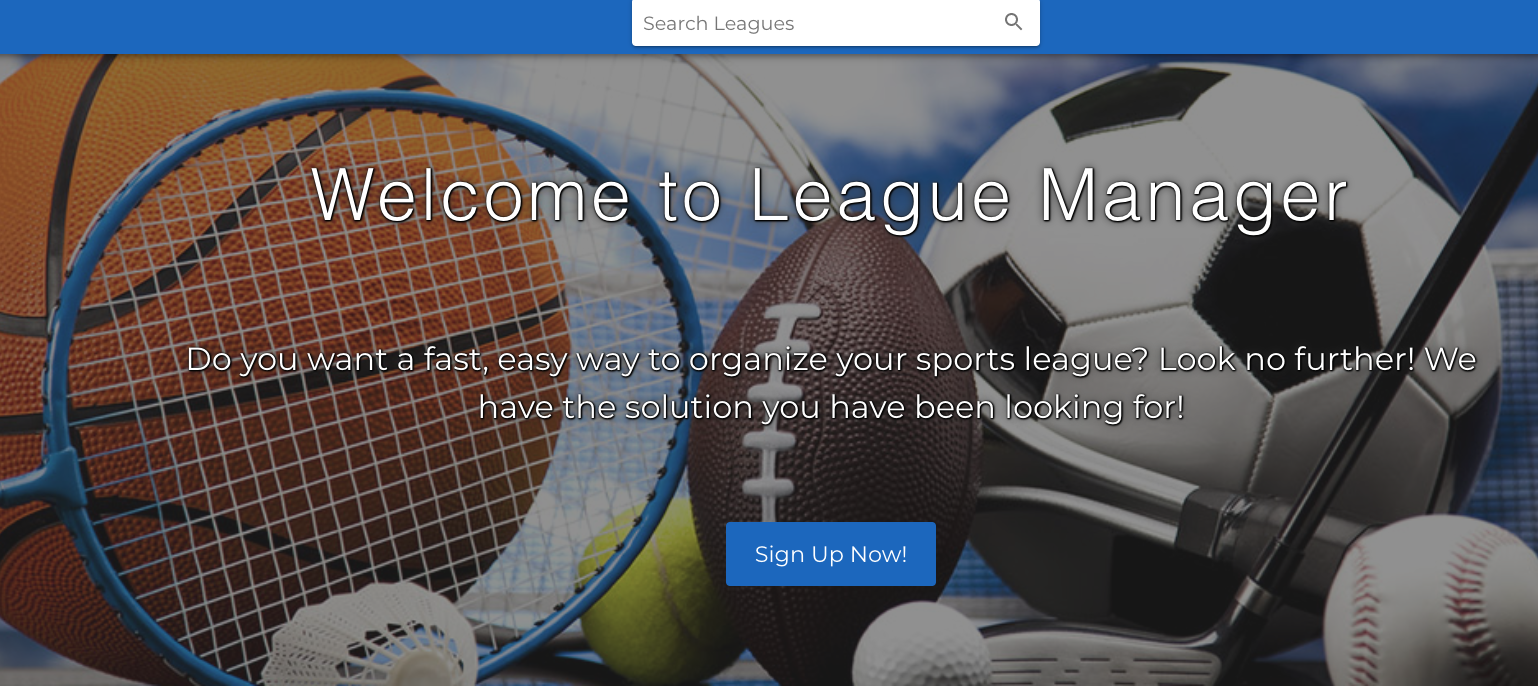Click the blue header bar right of search

[x=1289, y=26]
